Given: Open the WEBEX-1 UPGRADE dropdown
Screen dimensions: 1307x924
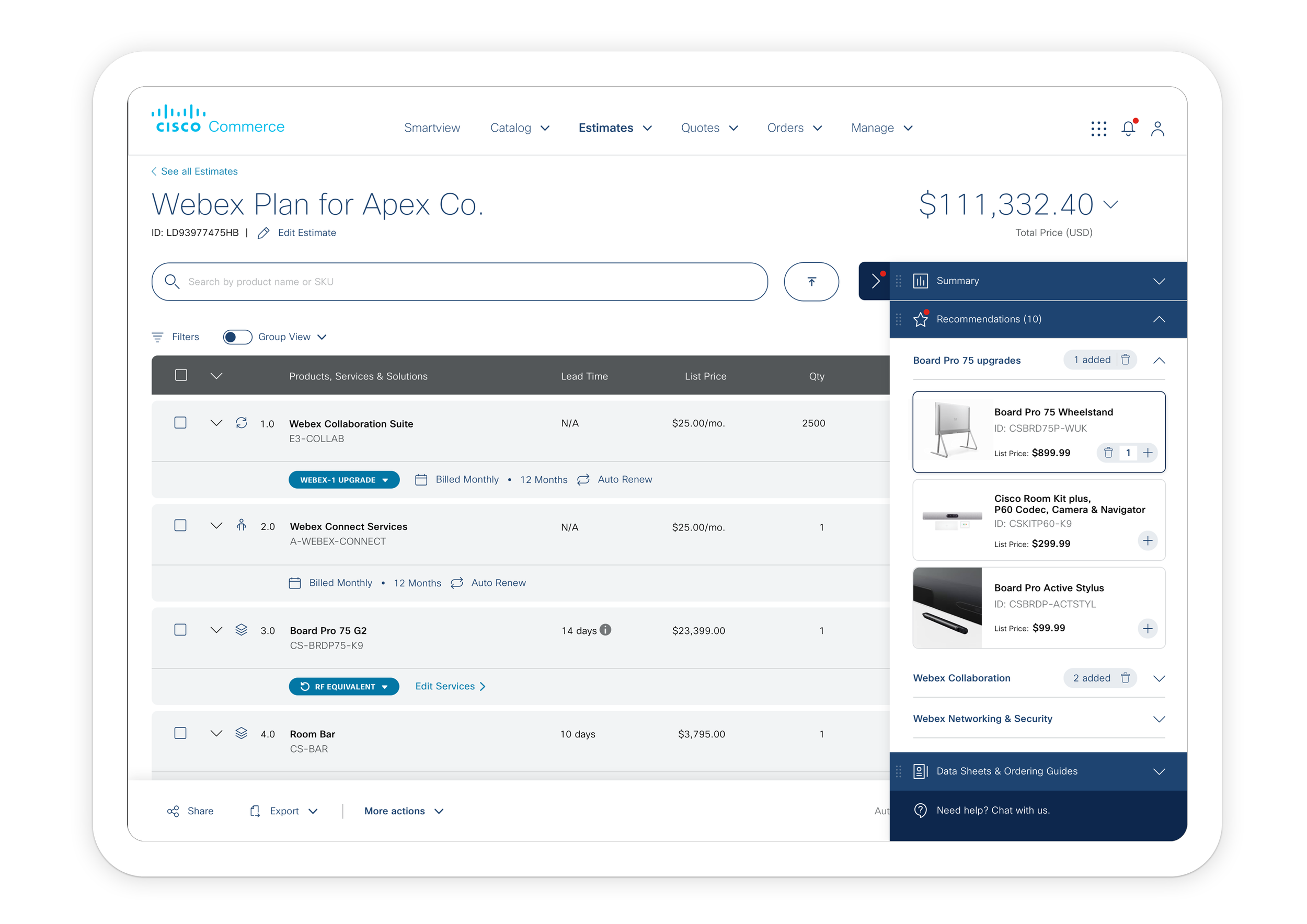Looking at the screenshot, I should [x=344, y=480].
